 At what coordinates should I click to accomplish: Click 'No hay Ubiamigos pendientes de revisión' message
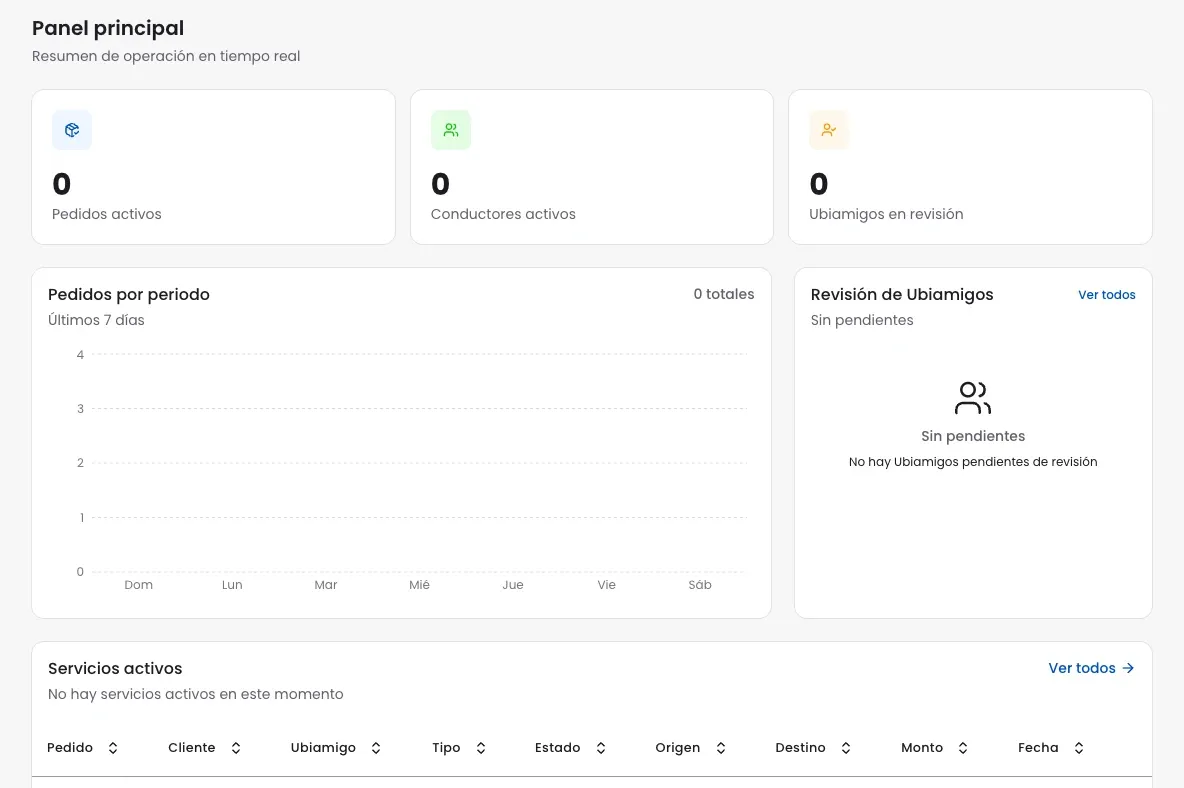[x=973, y=462]
